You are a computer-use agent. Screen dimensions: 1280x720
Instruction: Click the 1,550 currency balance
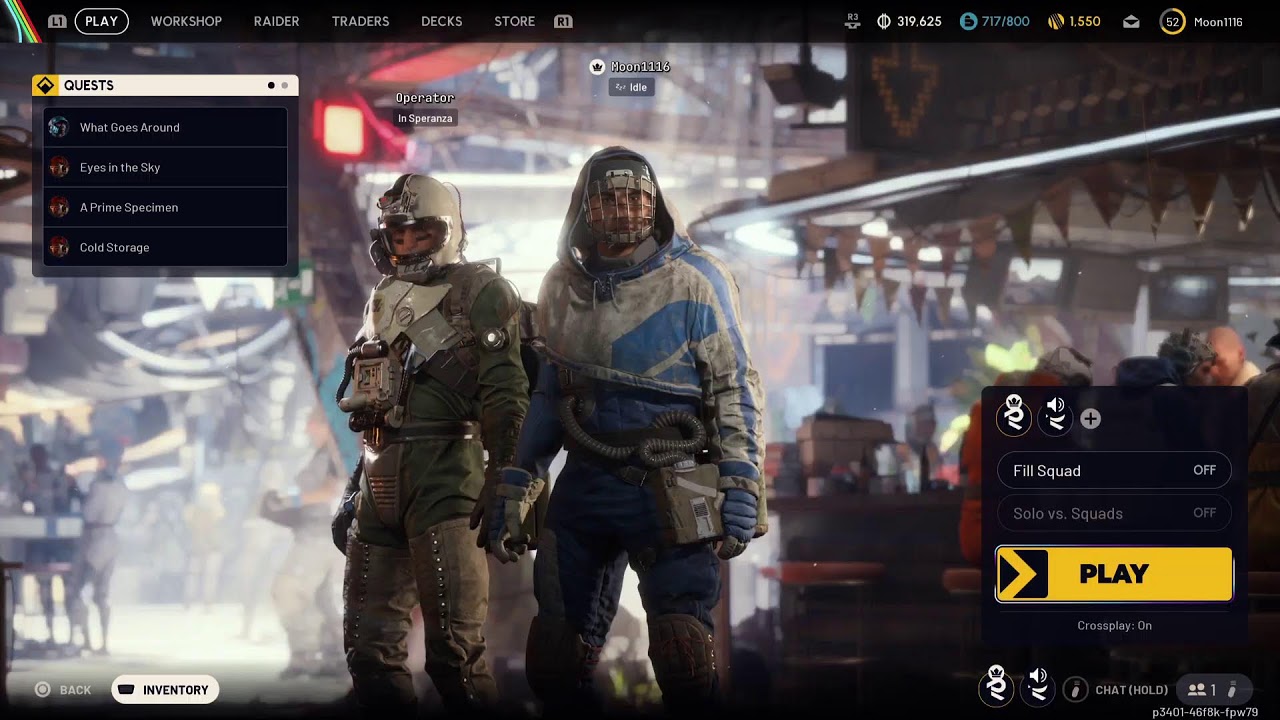coord(1085,21)
